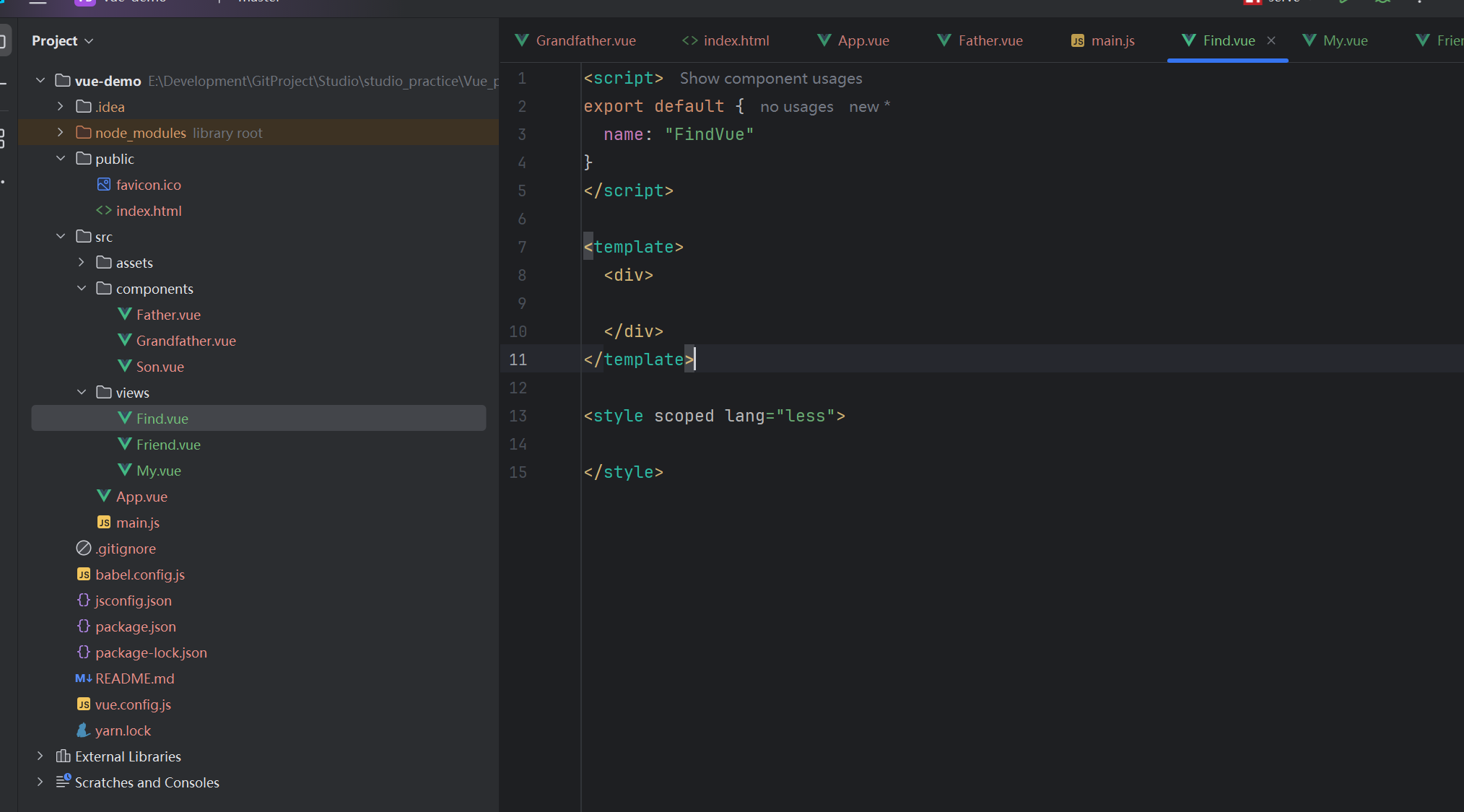Close the Find.vue editor tab
This screenshot has height=812, width=1464.
[1271, 40]
